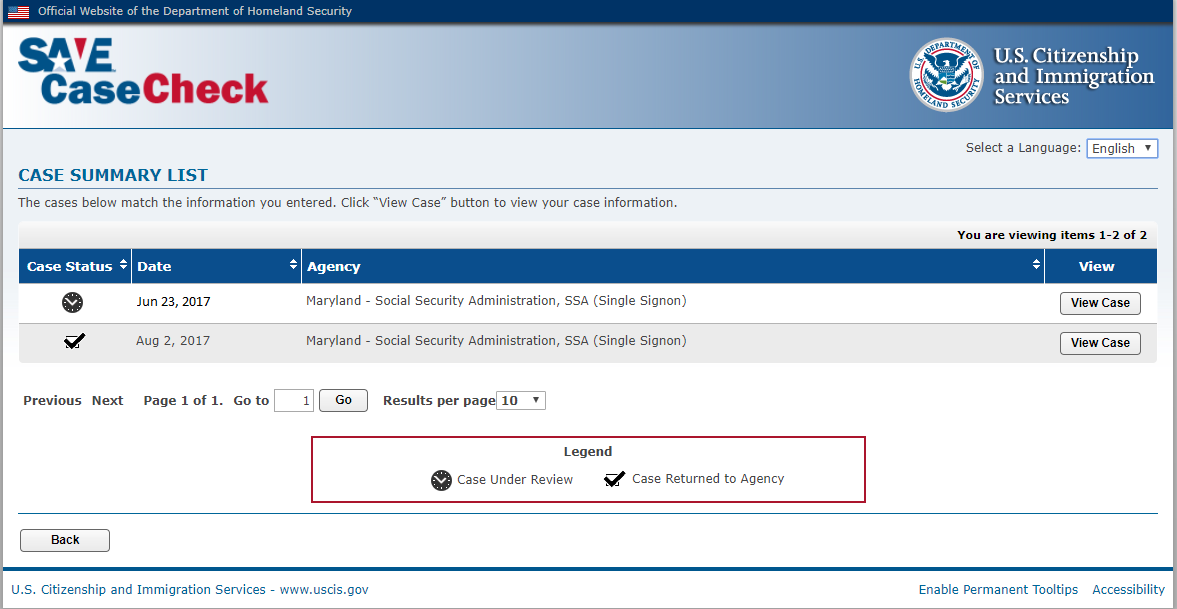
Task: View Case for Jun 23, 2017 entry
Action: pos(1100,303)
